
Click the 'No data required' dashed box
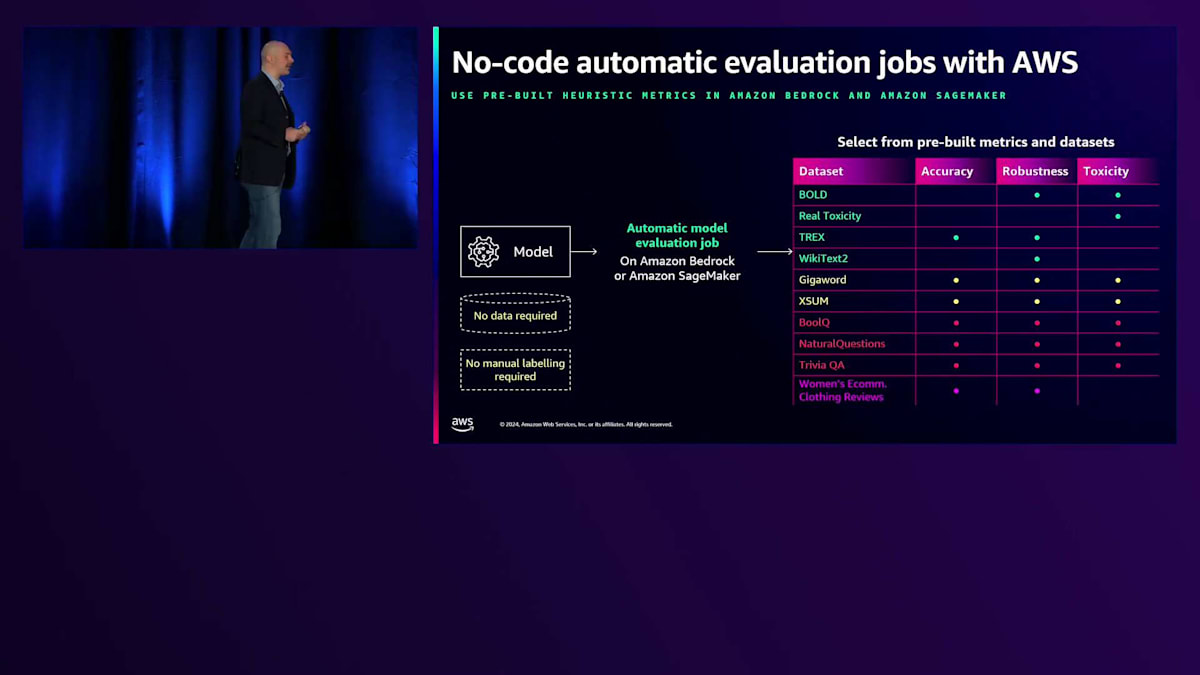coord(515,314)
